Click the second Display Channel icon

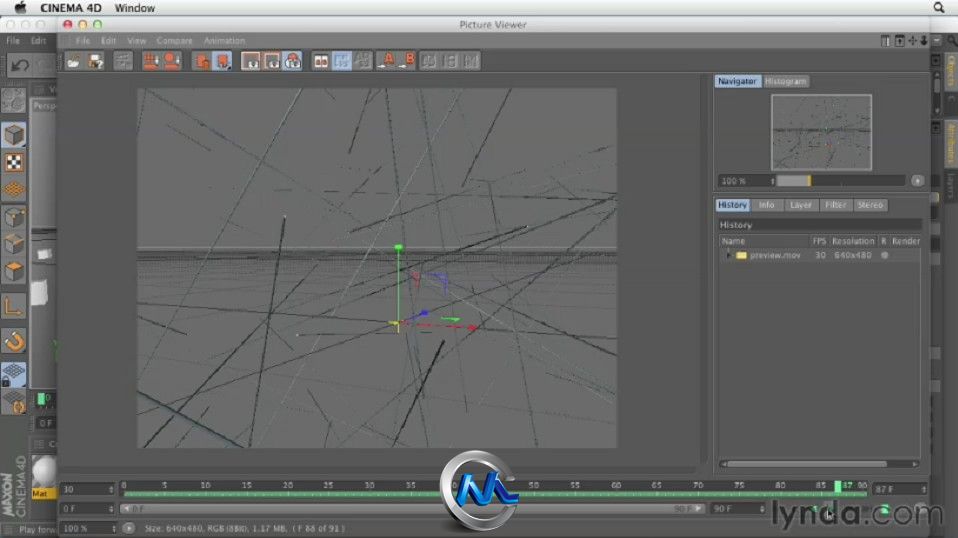click(x=272, y=61)
